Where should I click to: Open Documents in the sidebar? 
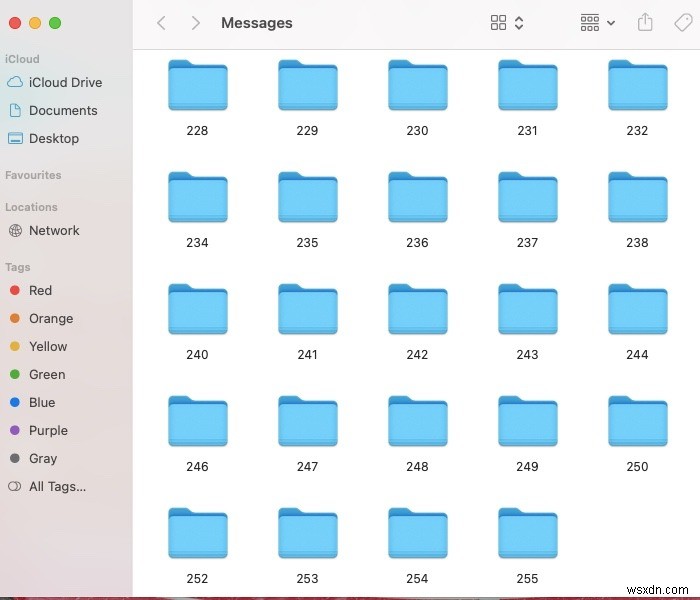pyautogui.click(x=53, y=110)
